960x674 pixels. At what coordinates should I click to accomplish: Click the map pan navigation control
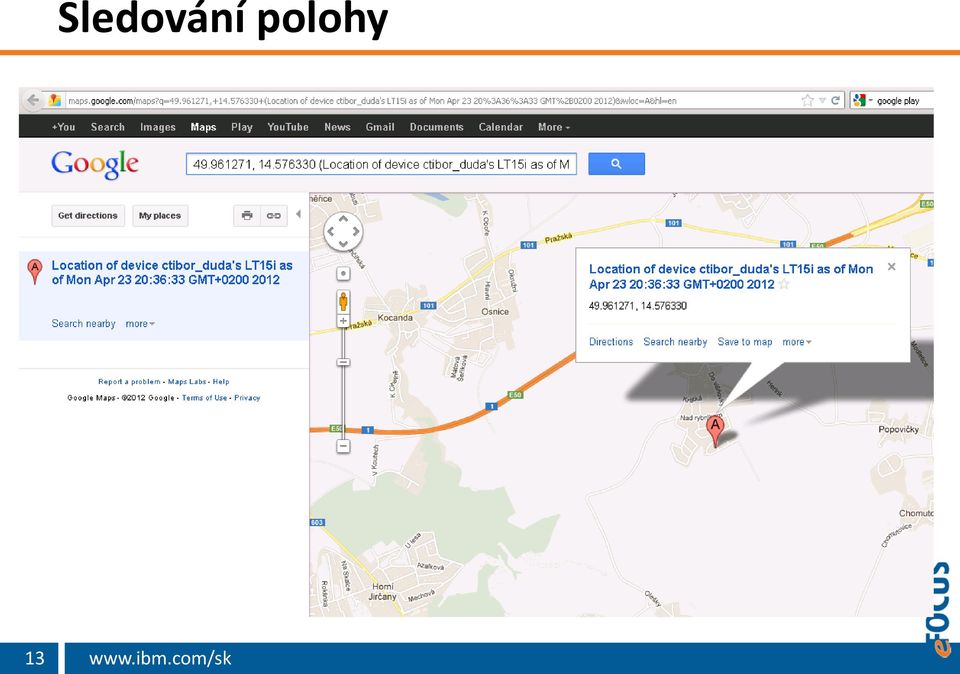tap(343, 231)
